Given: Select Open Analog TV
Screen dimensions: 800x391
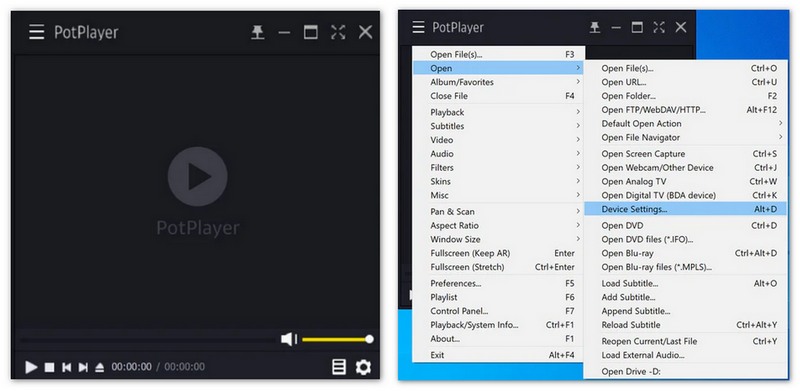Looking at the screenshot, I should (685, 181).
